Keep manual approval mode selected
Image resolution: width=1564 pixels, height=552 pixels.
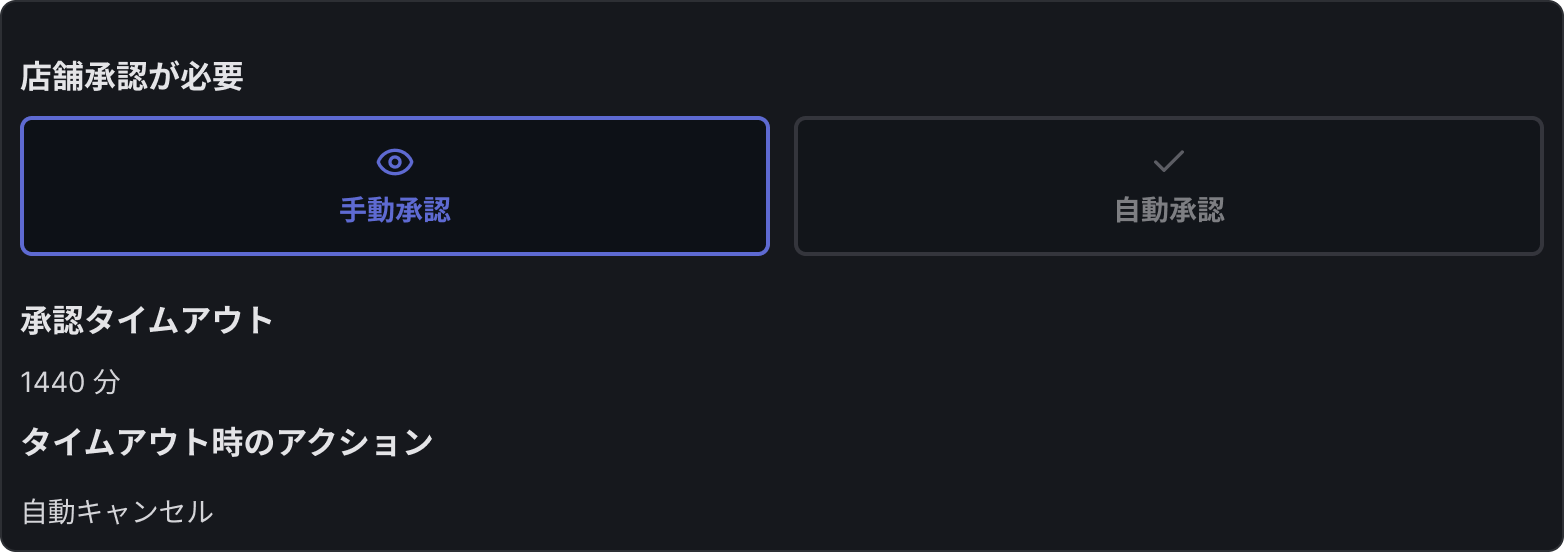click(x=395, y=186)
